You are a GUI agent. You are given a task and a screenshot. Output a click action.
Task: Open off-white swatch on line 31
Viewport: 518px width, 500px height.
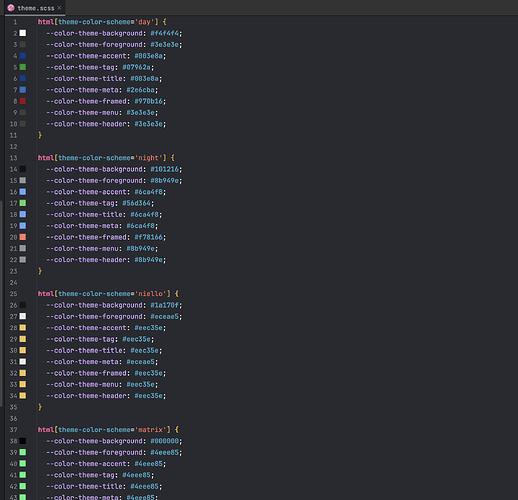tap(23, 362)
